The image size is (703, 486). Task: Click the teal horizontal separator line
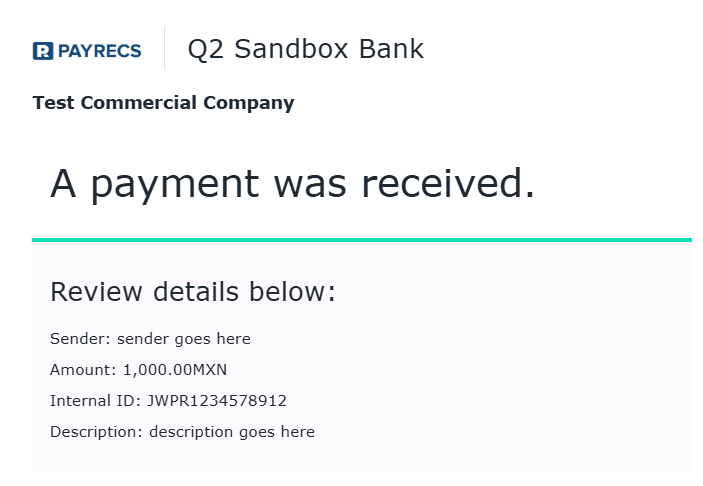click(x=361, y=240)
